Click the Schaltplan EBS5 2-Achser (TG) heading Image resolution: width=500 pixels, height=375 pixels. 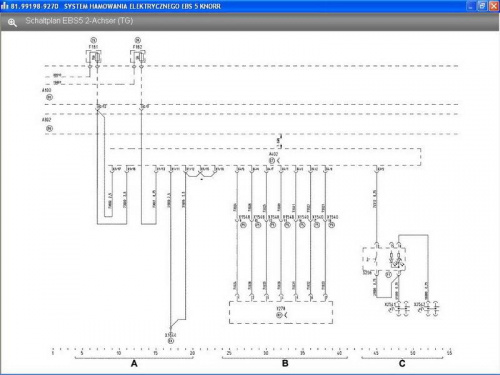79,21
